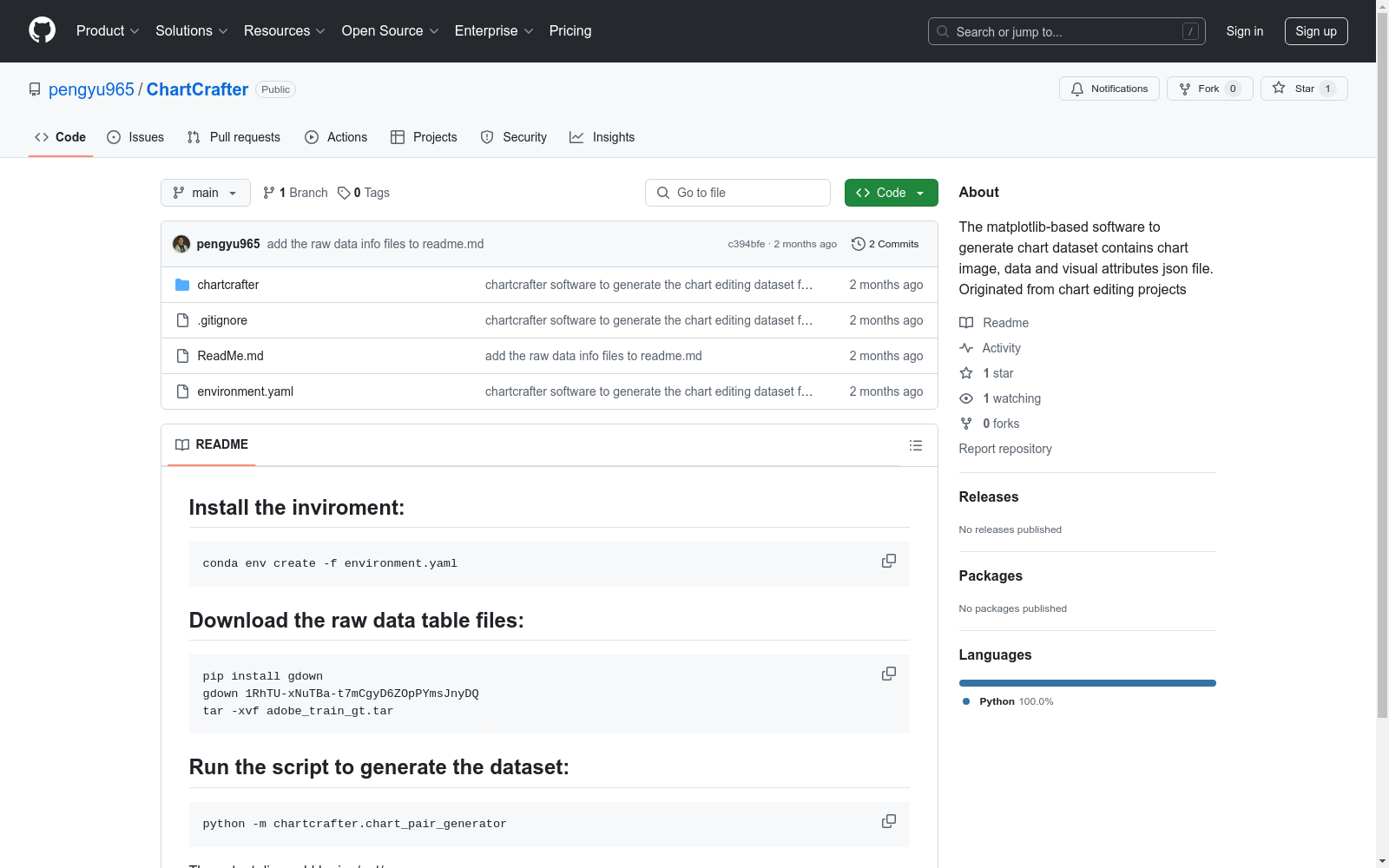Click the GitHub logo icon
Viewport: 1389px width, 868px height.
click(42, 30)
